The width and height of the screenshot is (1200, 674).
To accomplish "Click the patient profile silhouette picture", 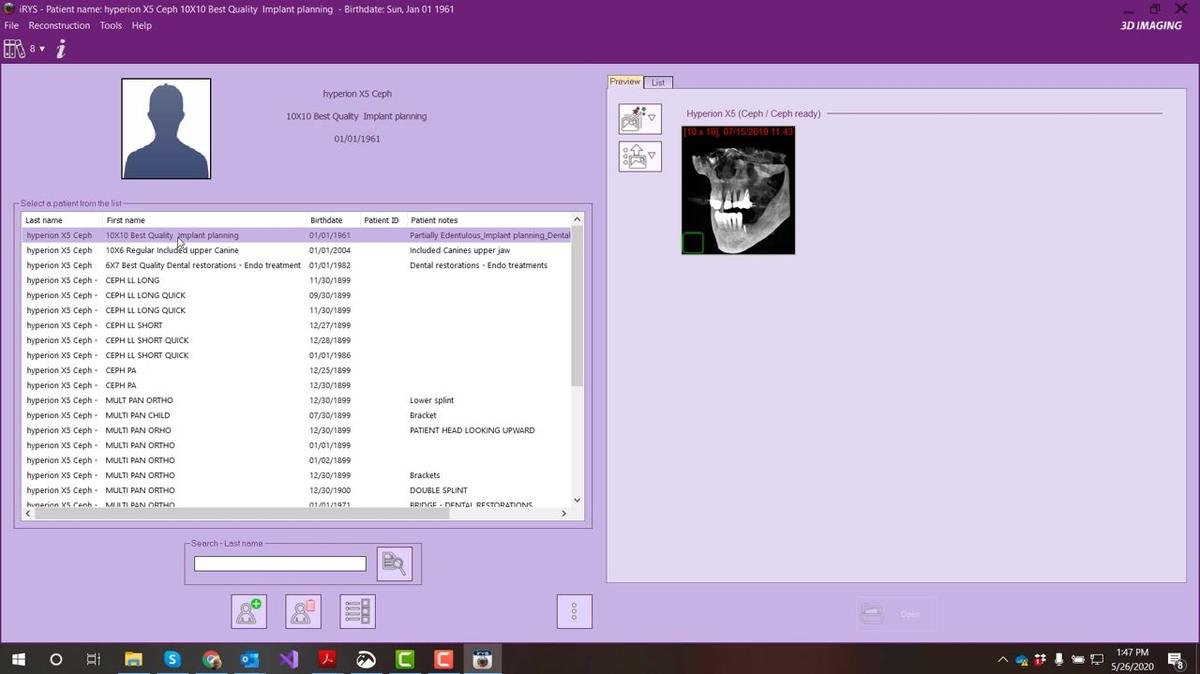I will click(x=166, y=128).
